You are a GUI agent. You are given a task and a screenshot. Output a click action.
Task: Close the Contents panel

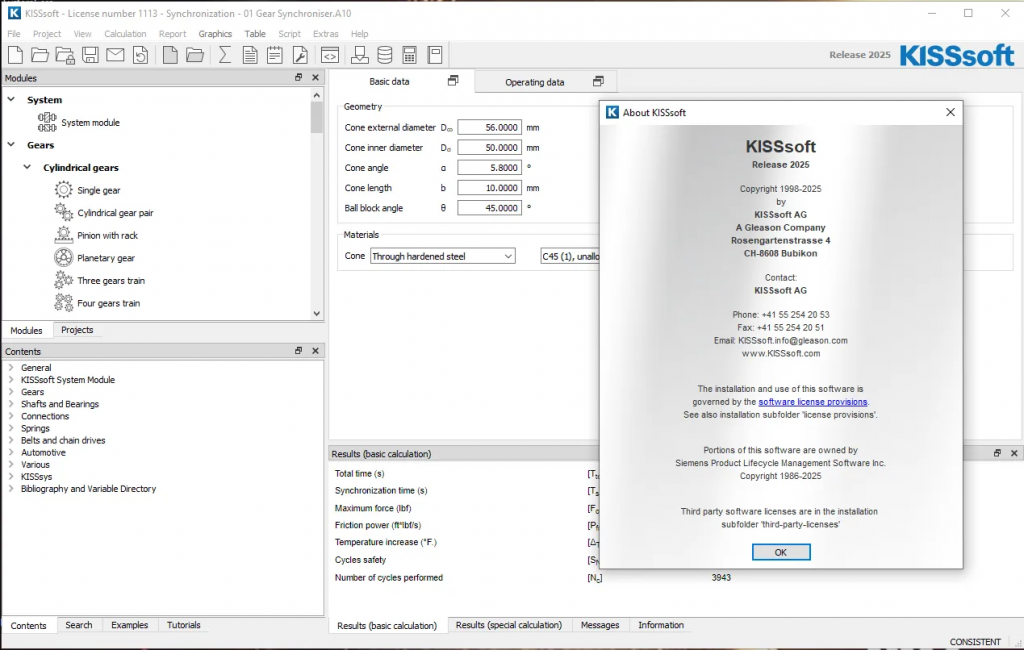[315, 351]
